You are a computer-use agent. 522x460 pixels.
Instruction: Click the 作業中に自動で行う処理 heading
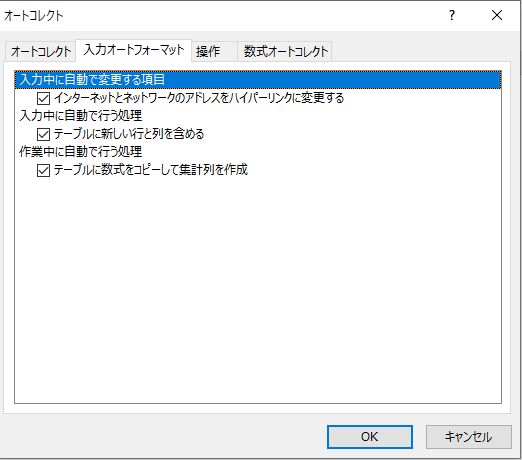[x=81, y=152]
